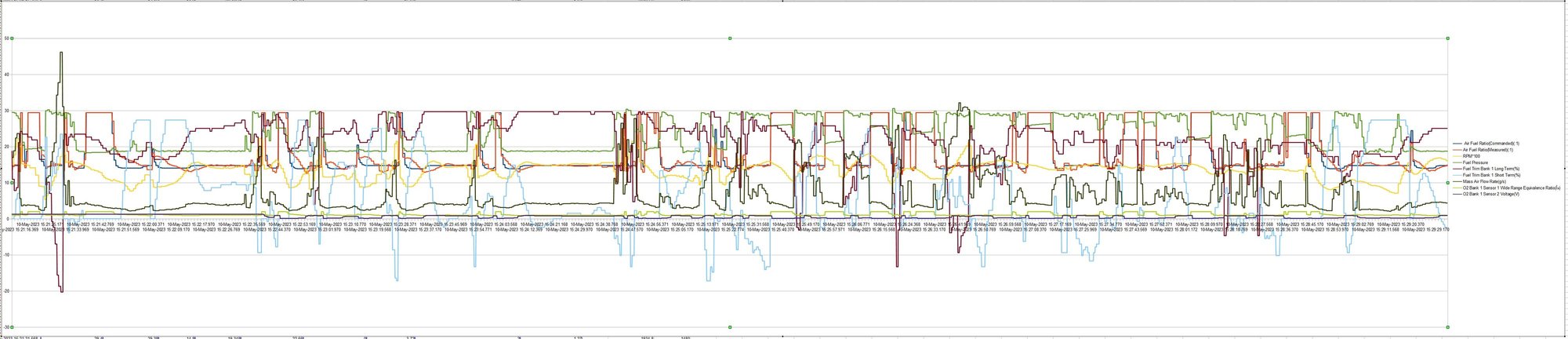
Task: Click the Fuel Pressure legend entry
Action: coord(1477,162)
